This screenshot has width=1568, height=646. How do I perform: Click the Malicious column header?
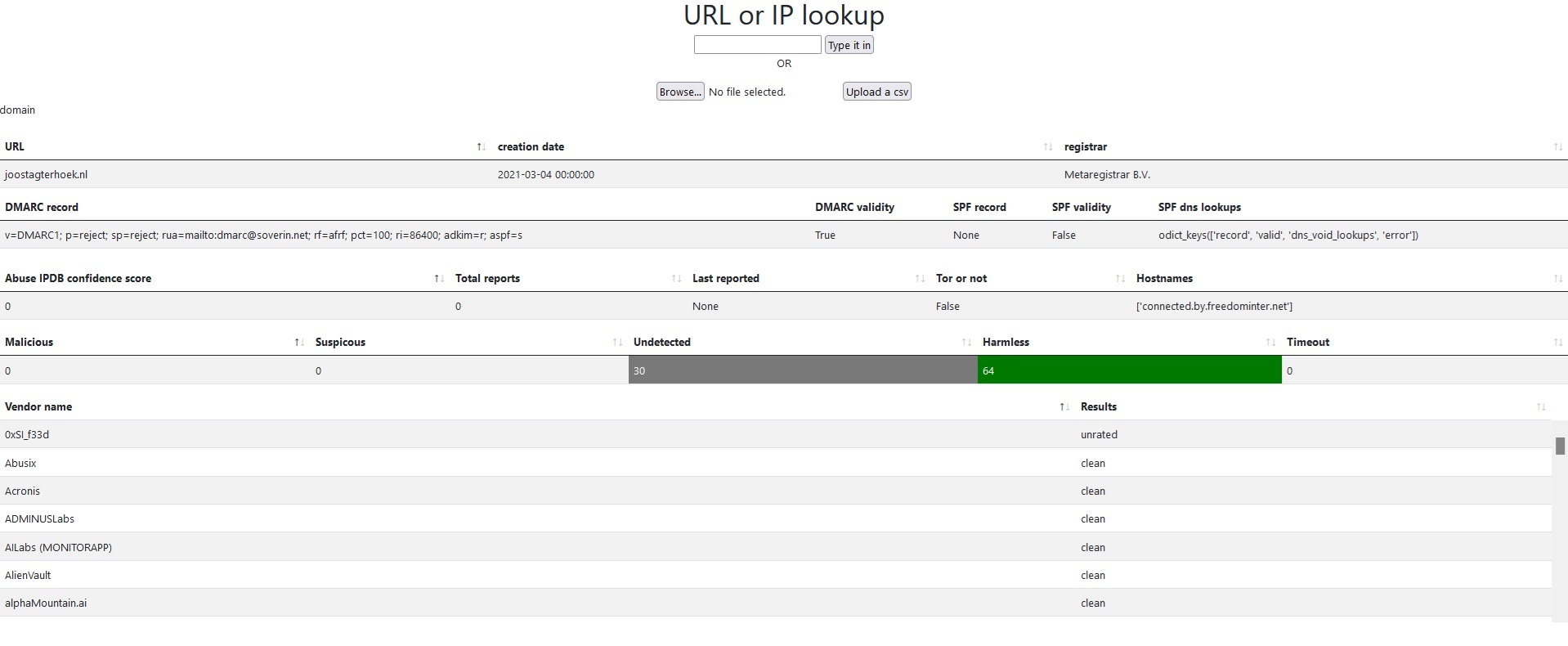click(x=29, y=343)
